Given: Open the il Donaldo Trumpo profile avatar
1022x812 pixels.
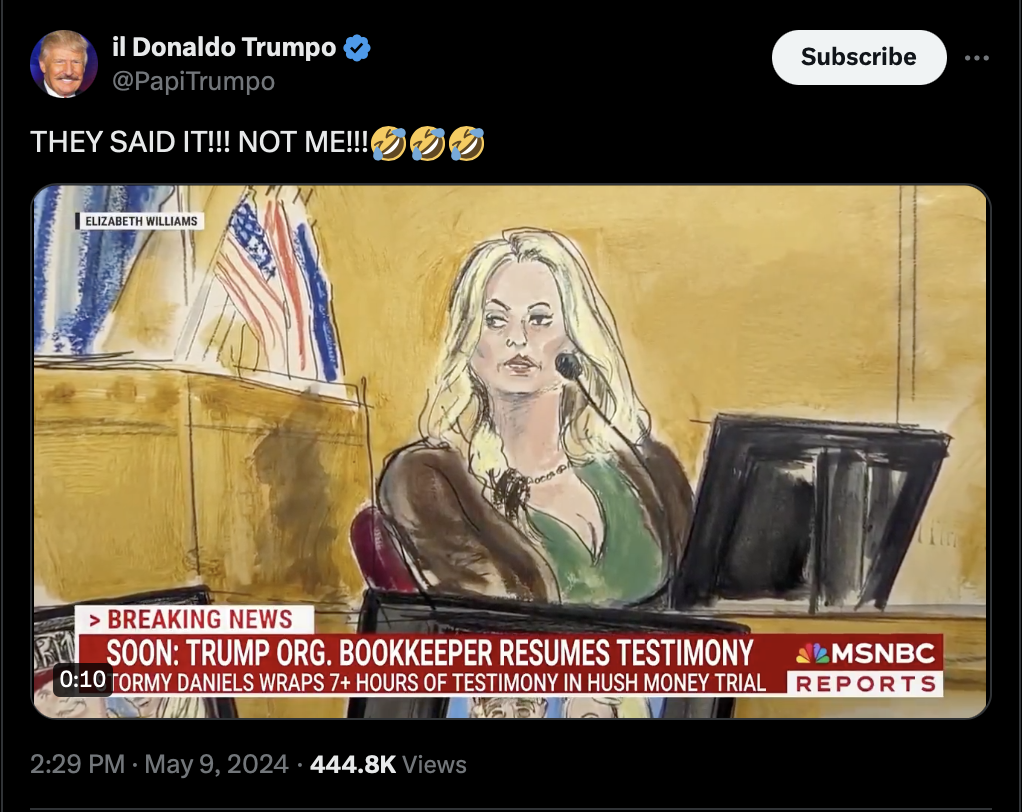Looking at the screenshot, I should 63,64.
